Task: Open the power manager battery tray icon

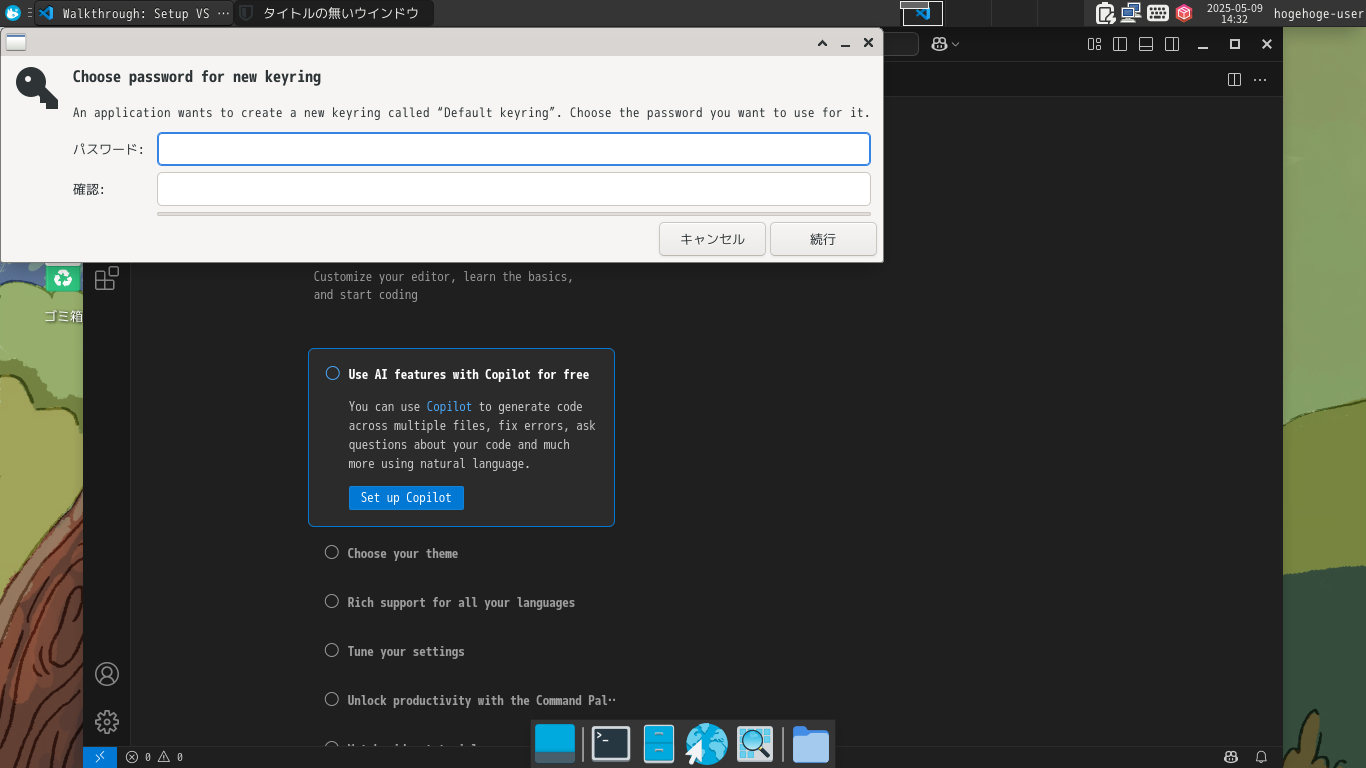Action: click(x=1105, y=13)
